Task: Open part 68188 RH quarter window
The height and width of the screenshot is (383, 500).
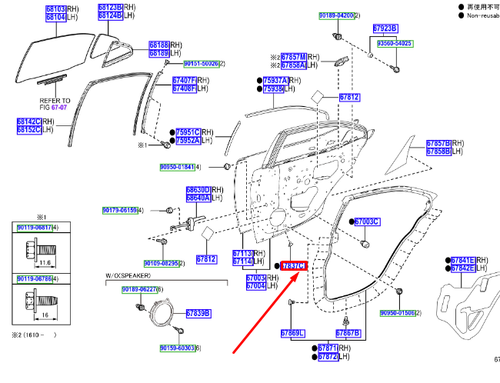Action: (x=159, y=45)
